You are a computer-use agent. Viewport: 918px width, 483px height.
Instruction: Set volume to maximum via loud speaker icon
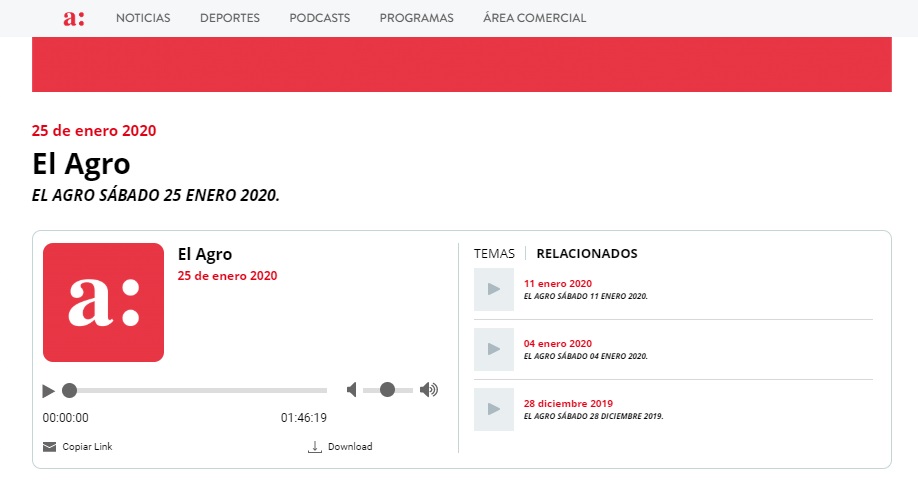(x=429, y=390)
